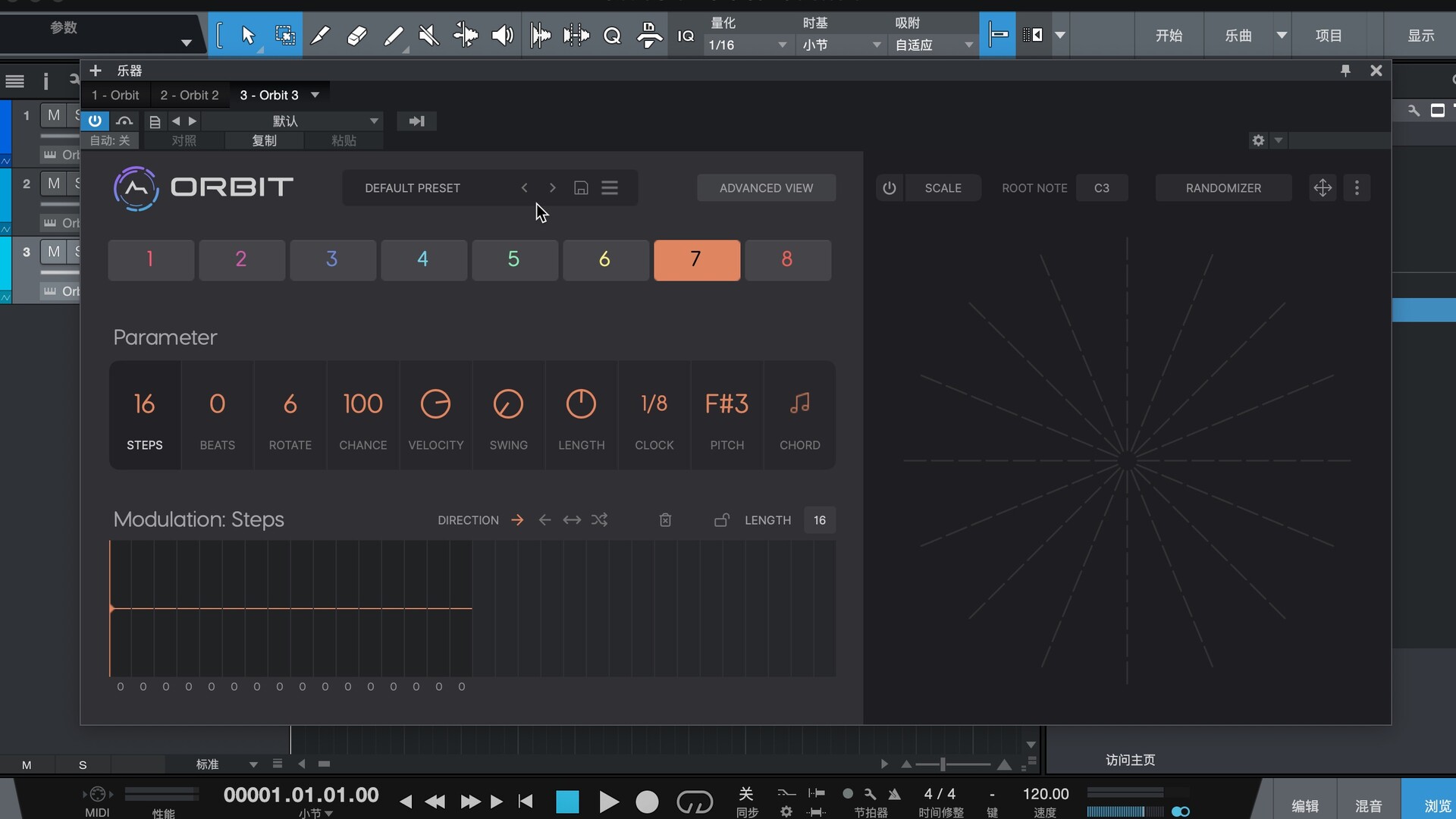Select the Bend tool
The width and height of the screenshot is (1456, 819).
pos(466,36)
